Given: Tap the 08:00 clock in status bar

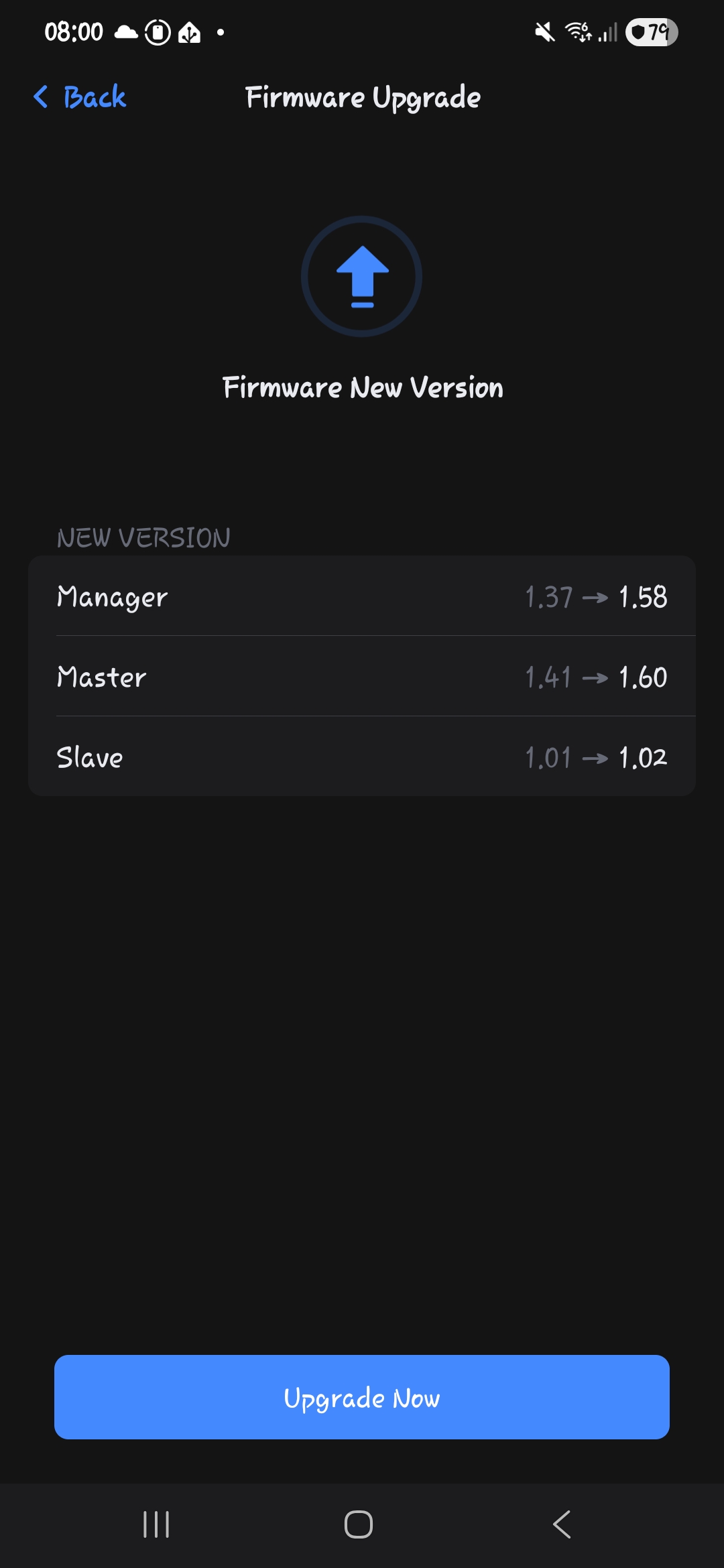Looking at the screenshot, I should pyautogui.click(x=74, y=32).
